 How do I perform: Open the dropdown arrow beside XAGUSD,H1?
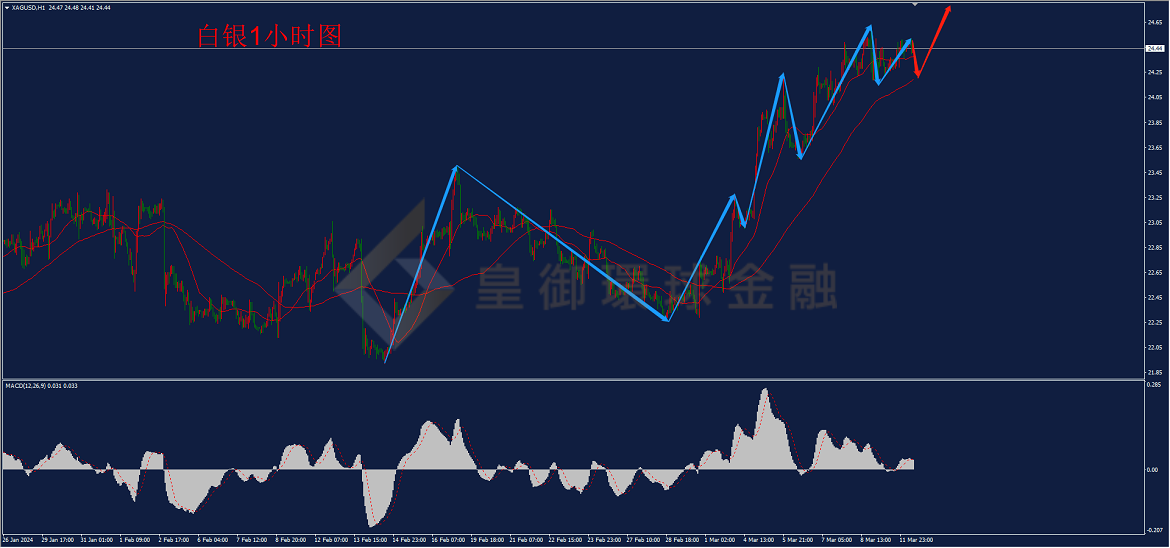coord(7,7)
